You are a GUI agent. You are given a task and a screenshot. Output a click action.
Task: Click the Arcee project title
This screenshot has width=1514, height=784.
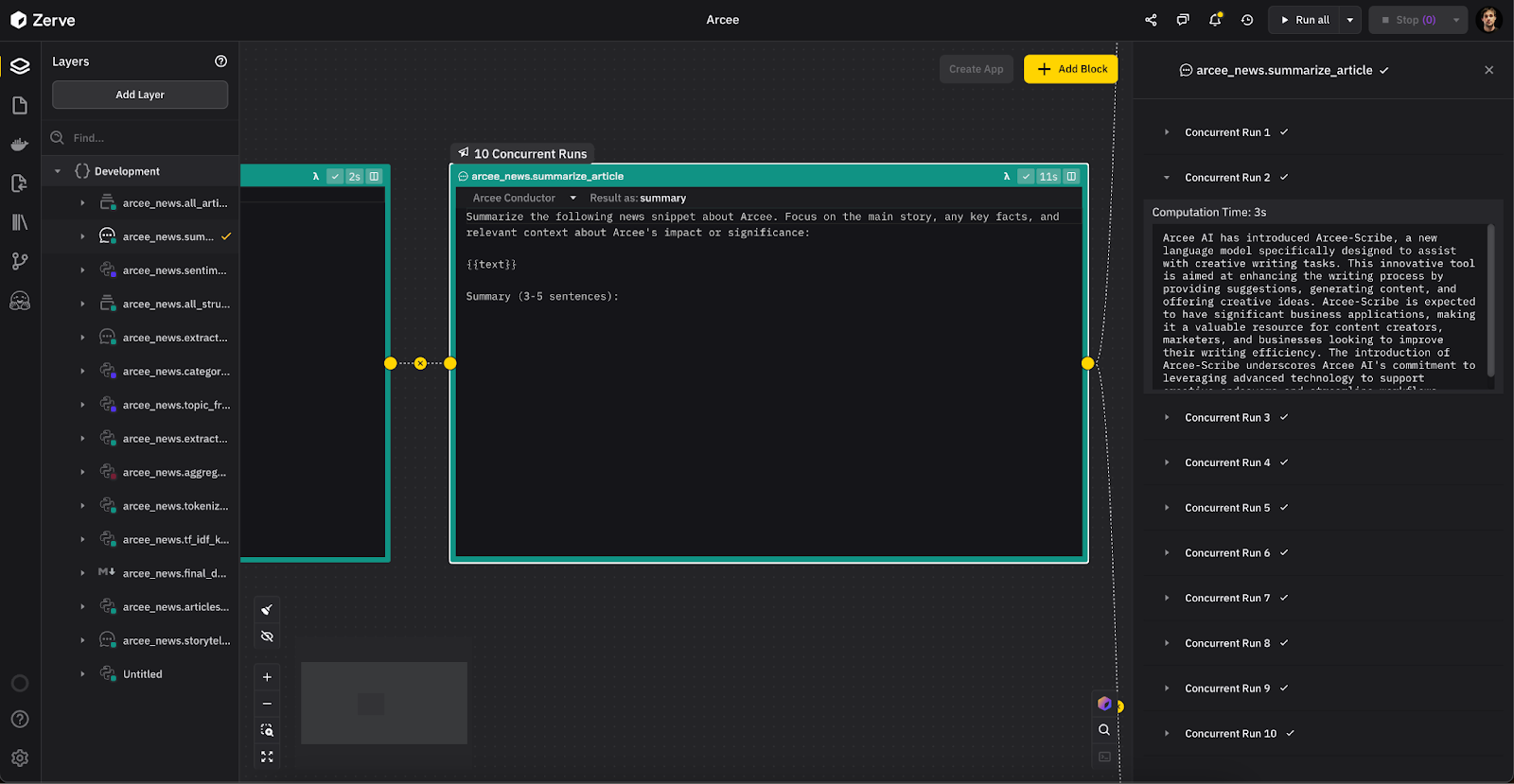pyautogui.click(x=723, y=20)
